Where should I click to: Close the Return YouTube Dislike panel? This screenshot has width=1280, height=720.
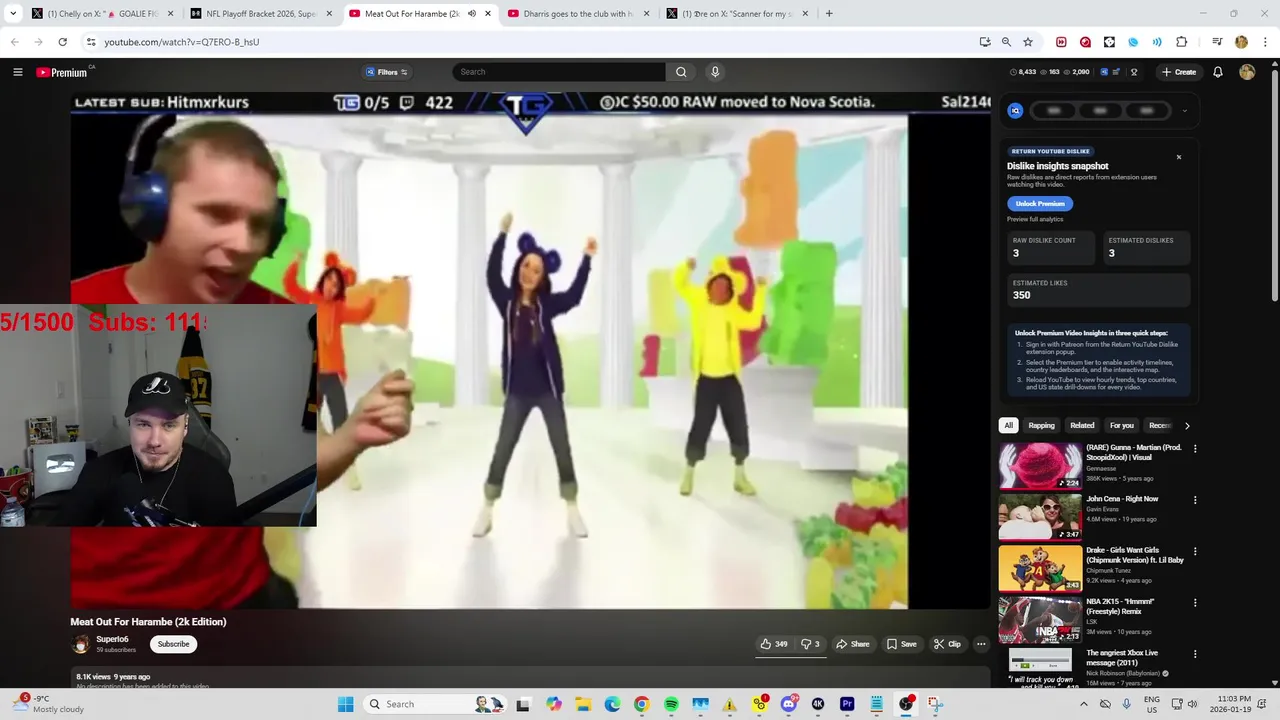point(1178,157)
